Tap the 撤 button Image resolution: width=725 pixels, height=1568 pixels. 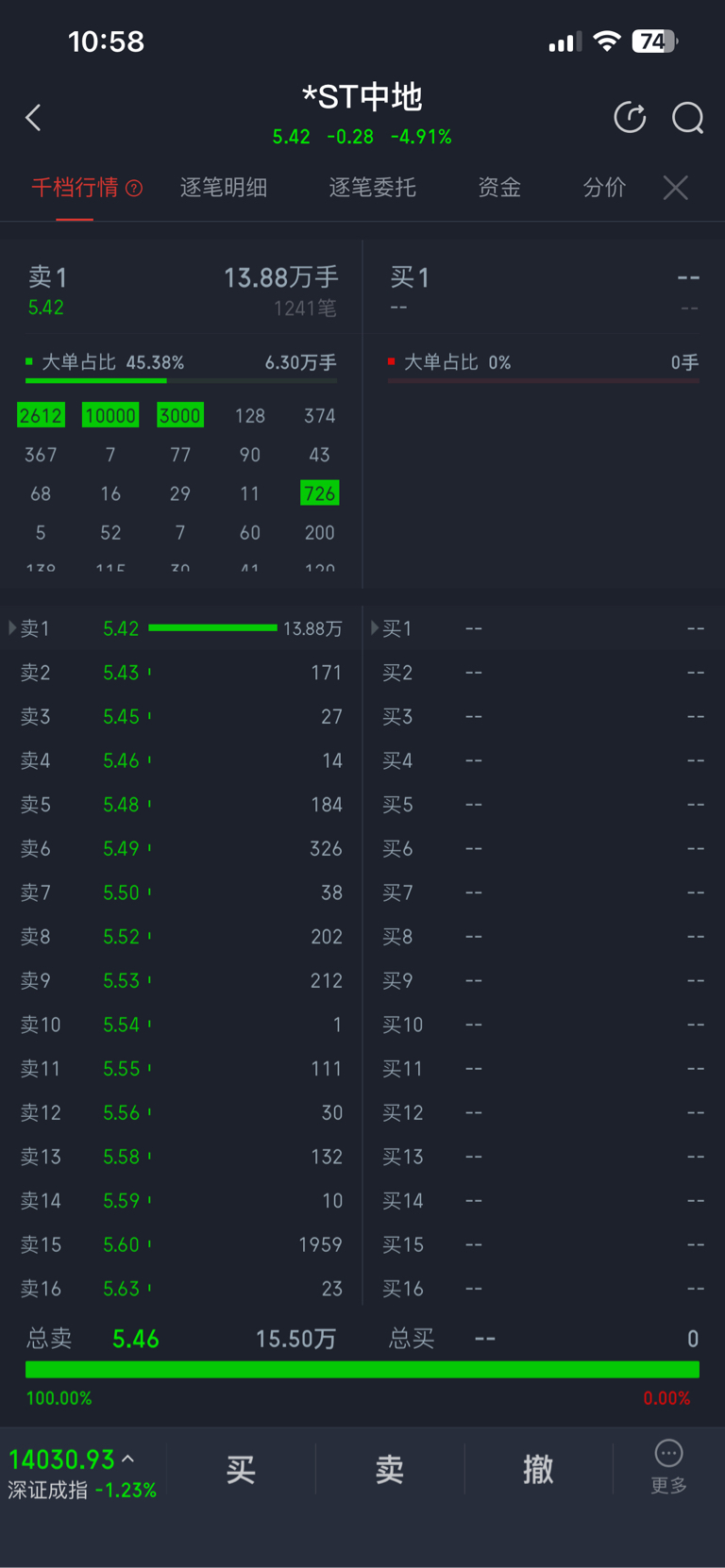coord(538,1469)
